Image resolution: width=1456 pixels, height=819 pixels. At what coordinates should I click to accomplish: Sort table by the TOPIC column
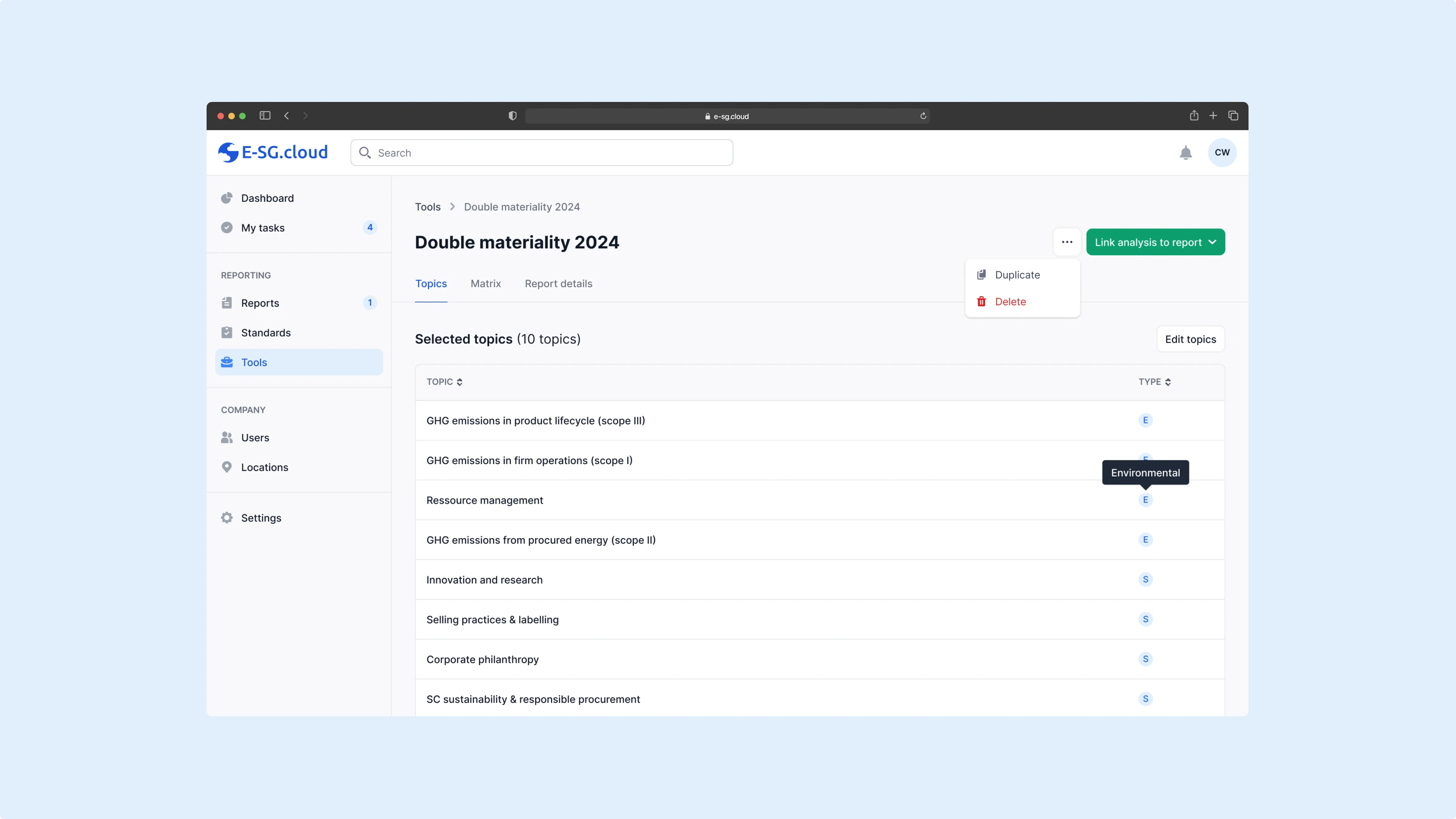[444, 382]
